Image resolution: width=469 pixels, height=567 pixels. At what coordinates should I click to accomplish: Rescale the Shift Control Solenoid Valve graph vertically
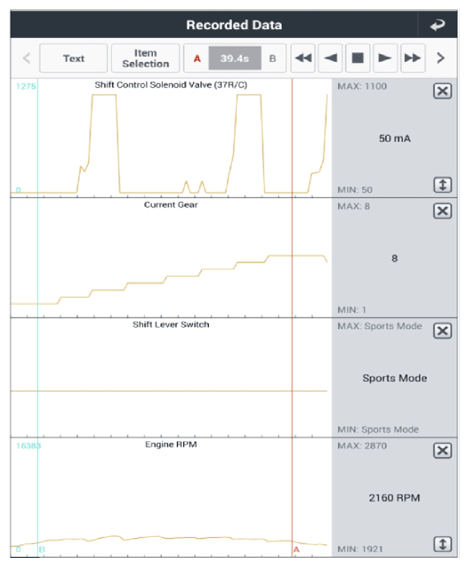point(442,185)
